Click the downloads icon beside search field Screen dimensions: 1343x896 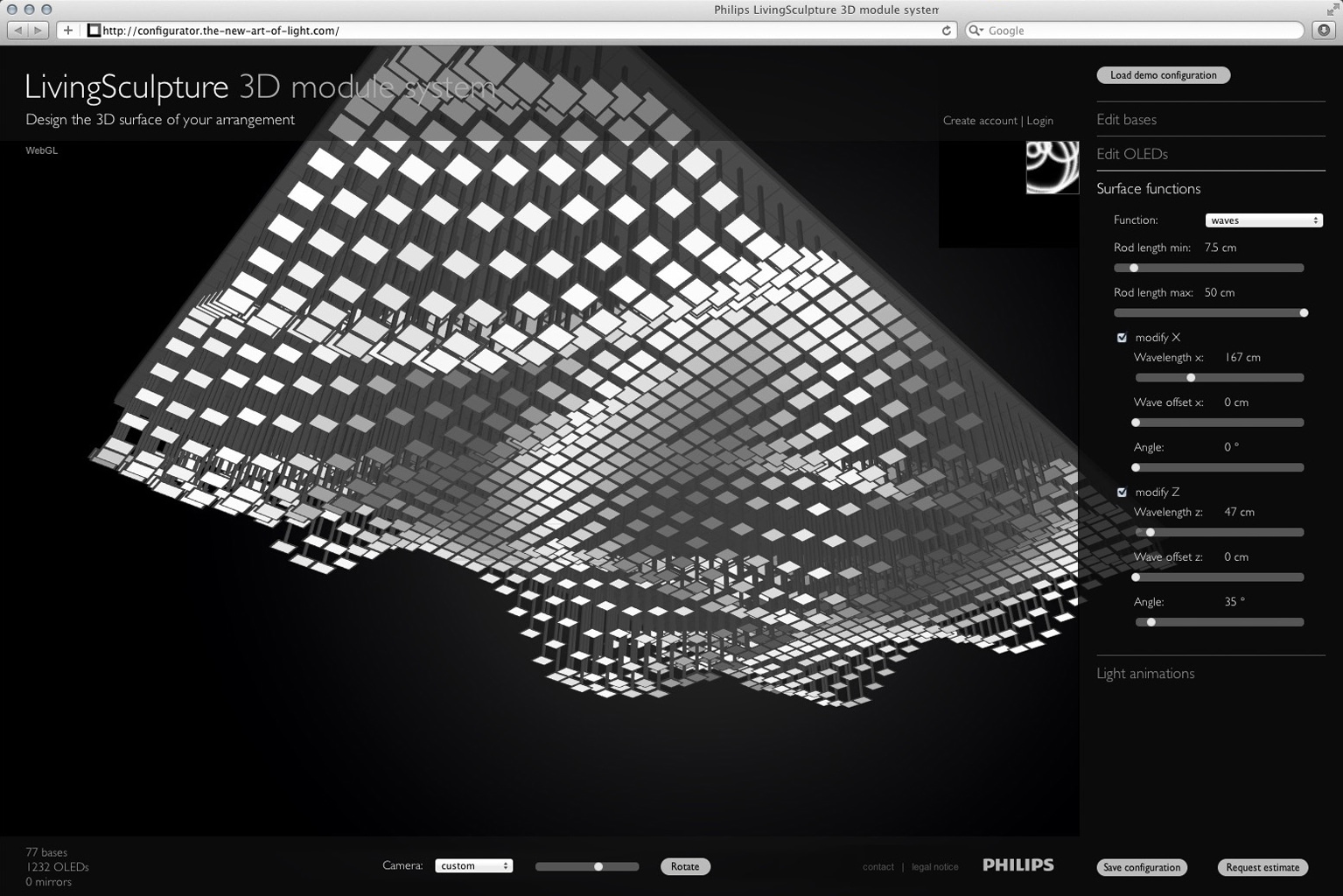pos(1324,31)
